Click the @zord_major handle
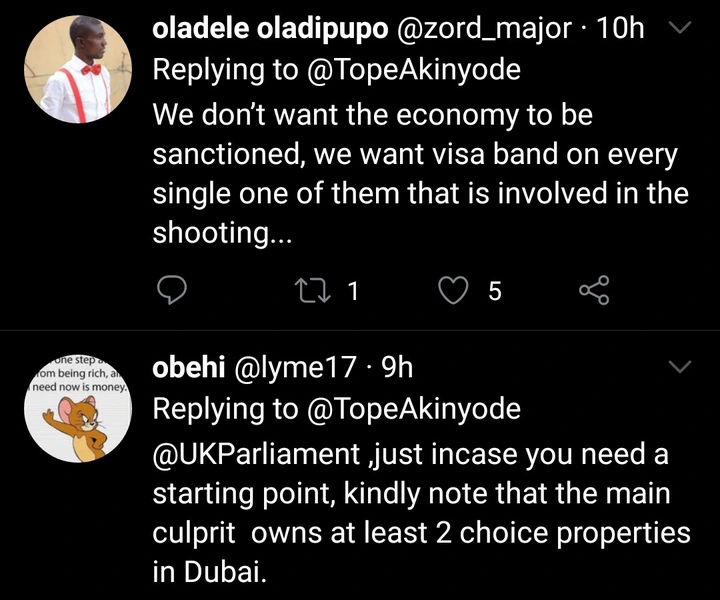This screenshot has width=720, height=600. (483, 30)
